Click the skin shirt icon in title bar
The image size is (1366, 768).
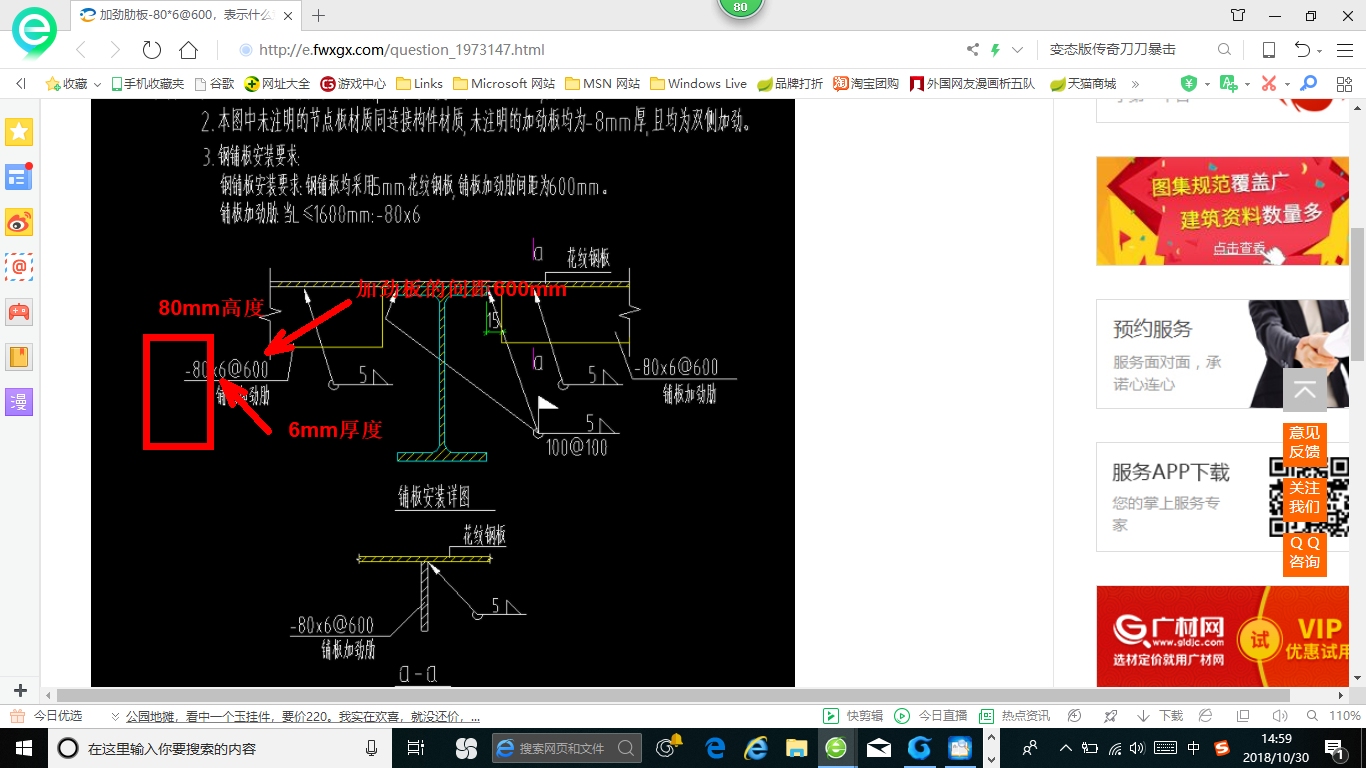pyautogui.click(x=1238, y=15)
